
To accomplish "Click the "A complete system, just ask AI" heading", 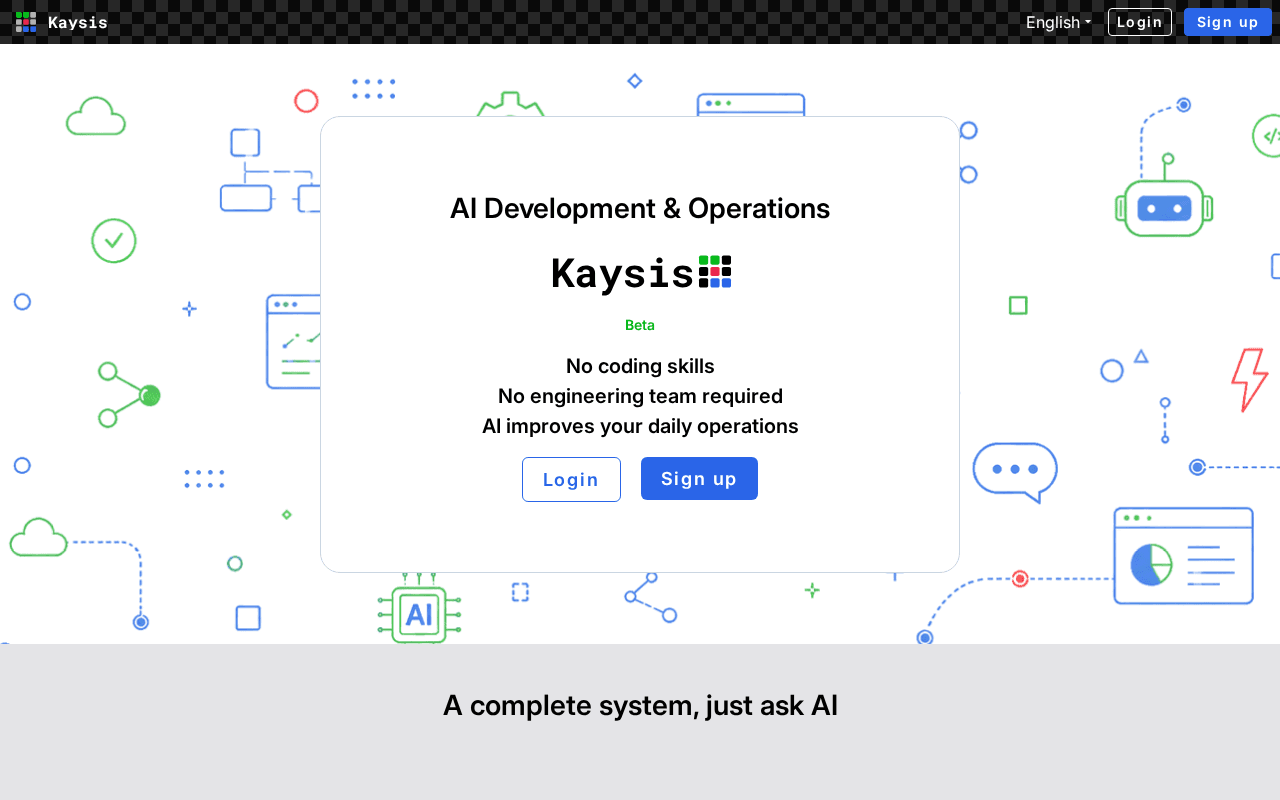I will click(640, 706).
